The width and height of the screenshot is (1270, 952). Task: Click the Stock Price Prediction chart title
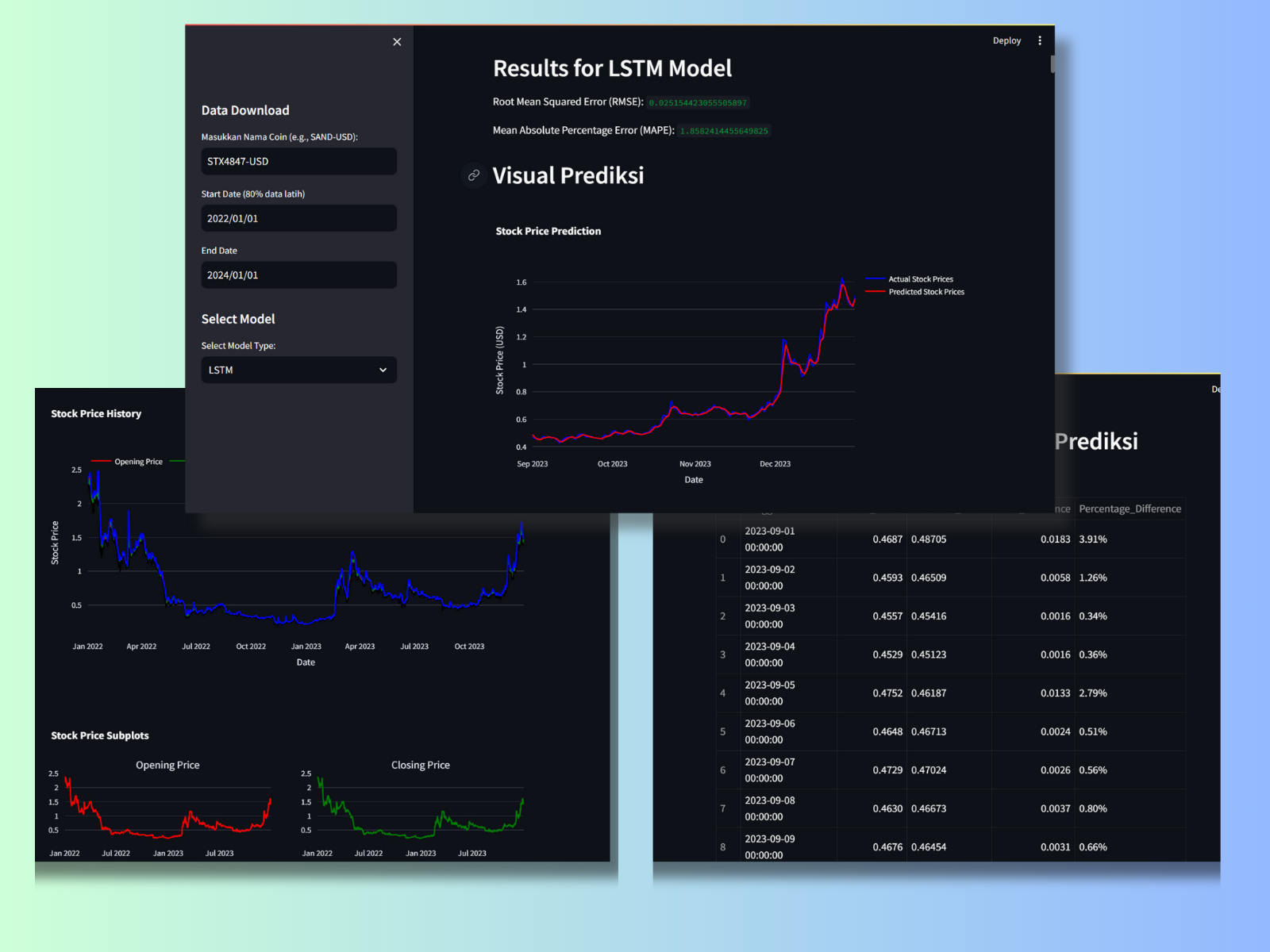tap(548, 232)
